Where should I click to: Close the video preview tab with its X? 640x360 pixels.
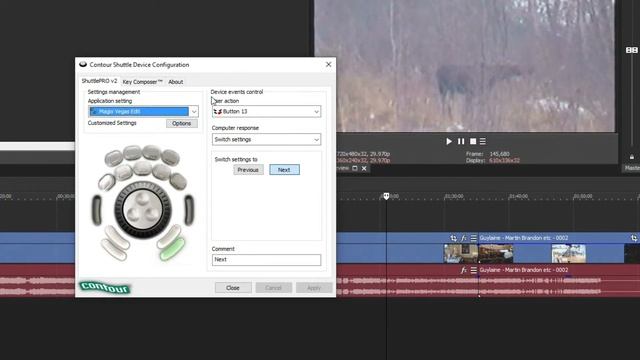tap(364, 168)
